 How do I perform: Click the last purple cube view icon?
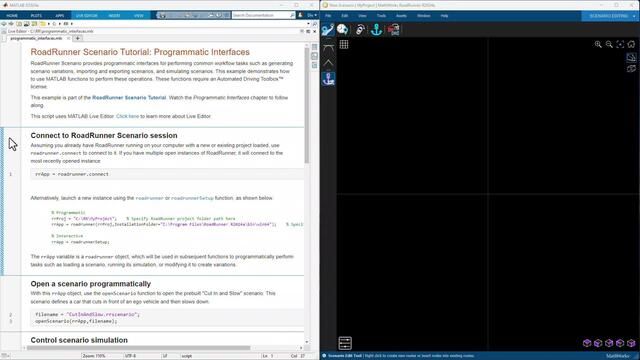click(631, 343)
